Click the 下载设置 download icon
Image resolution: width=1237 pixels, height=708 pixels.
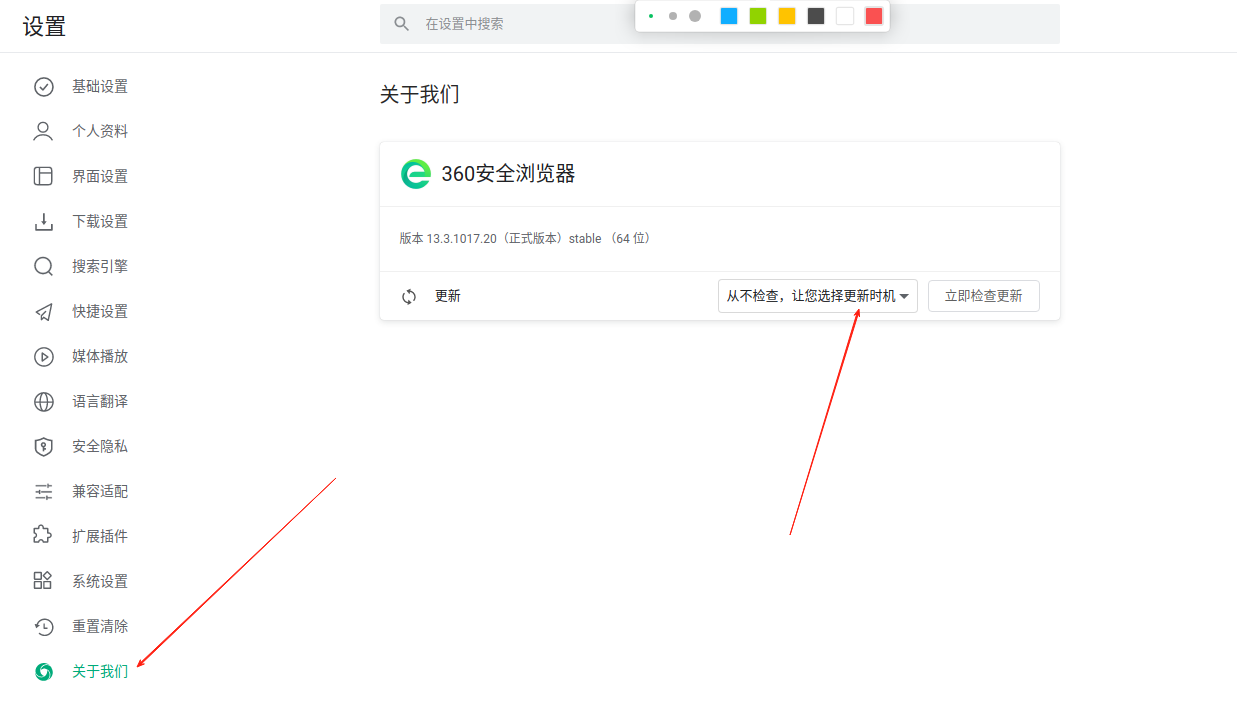pyautogui.click(x=44, y=222)
